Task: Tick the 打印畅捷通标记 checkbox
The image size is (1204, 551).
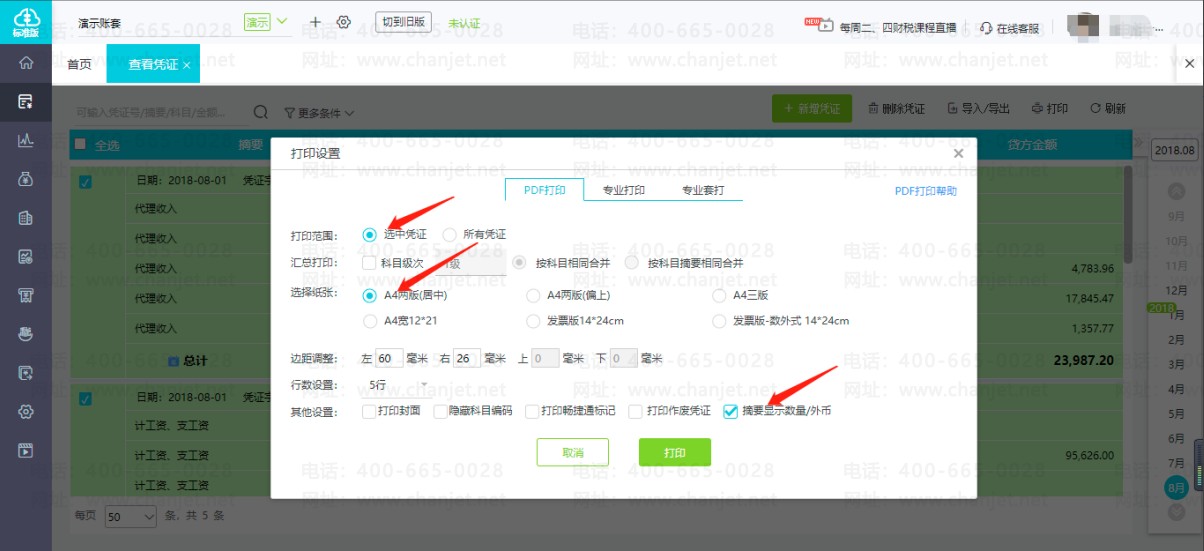Action: click(x=532, y=411)
